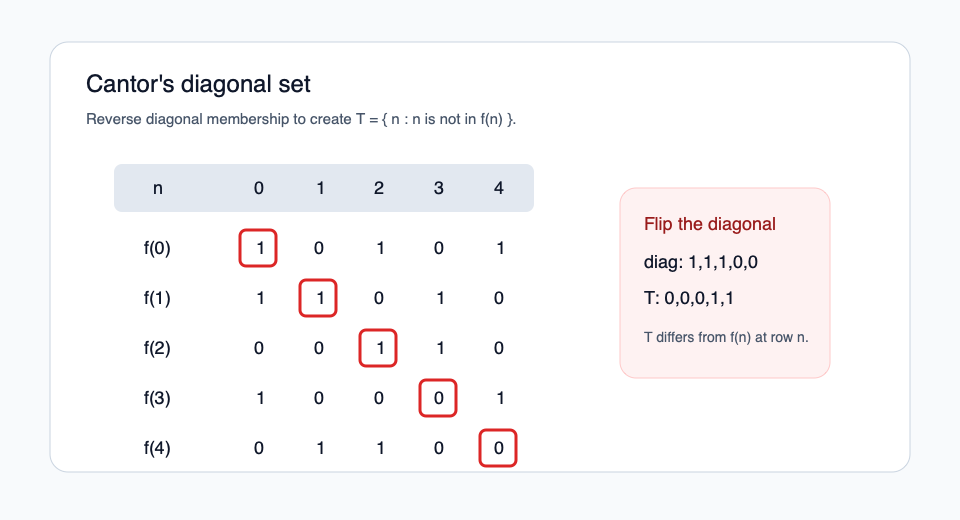Click the f(3) row label
Screen dimensions: 960x520
coord(158,398)
